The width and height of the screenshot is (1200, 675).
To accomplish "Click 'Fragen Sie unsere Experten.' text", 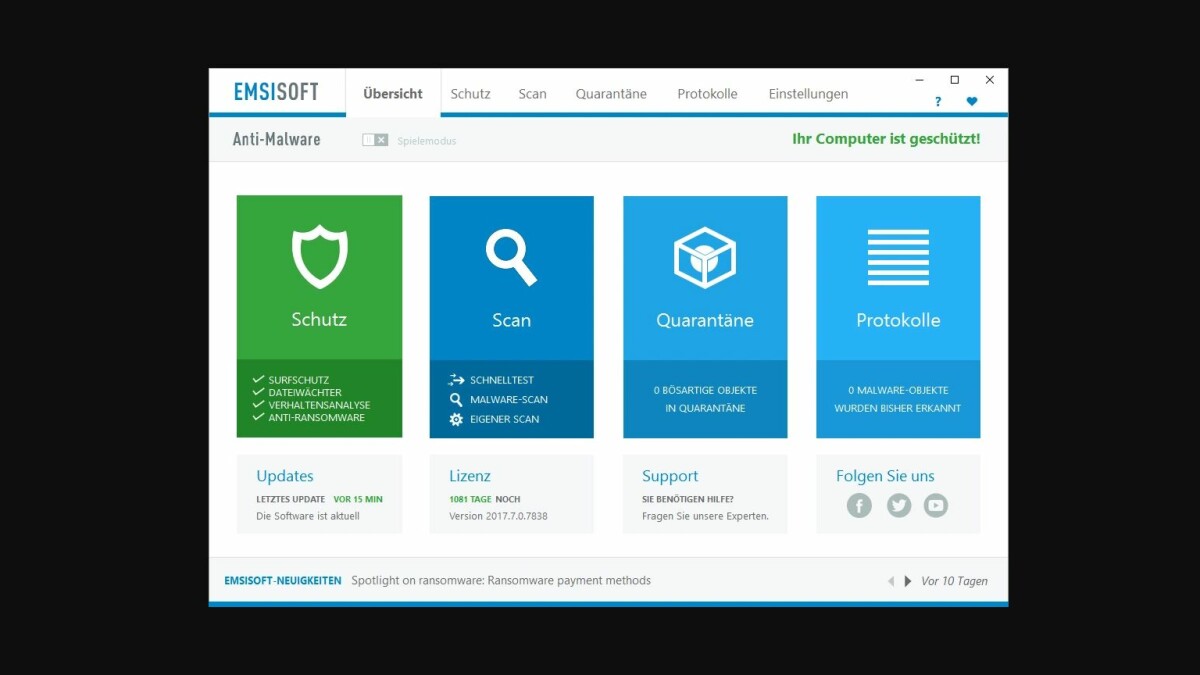I will 705,516.
